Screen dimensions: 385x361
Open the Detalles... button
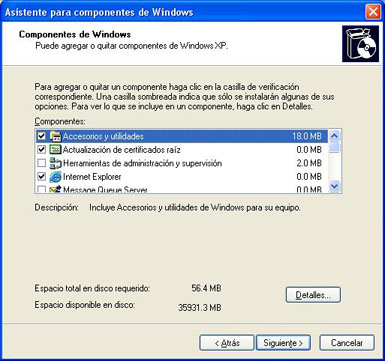point(313,295)
